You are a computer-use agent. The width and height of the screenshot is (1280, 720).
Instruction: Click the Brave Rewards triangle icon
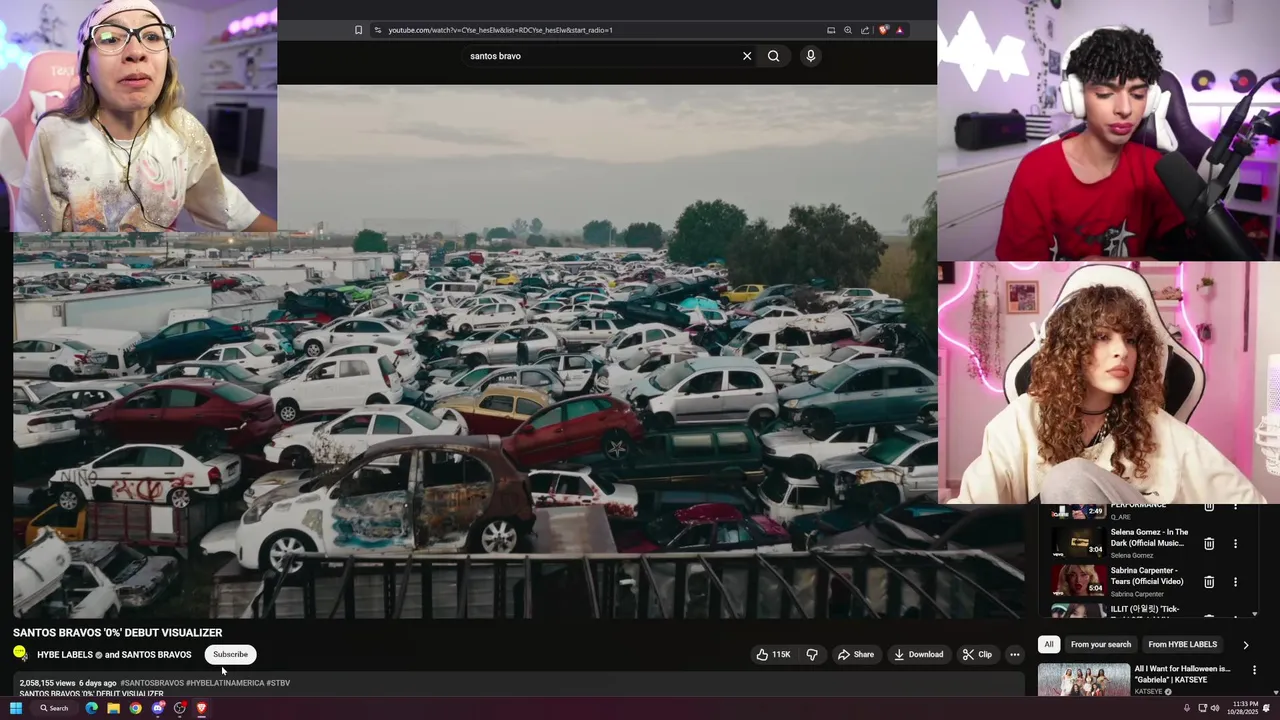point(899,30)
